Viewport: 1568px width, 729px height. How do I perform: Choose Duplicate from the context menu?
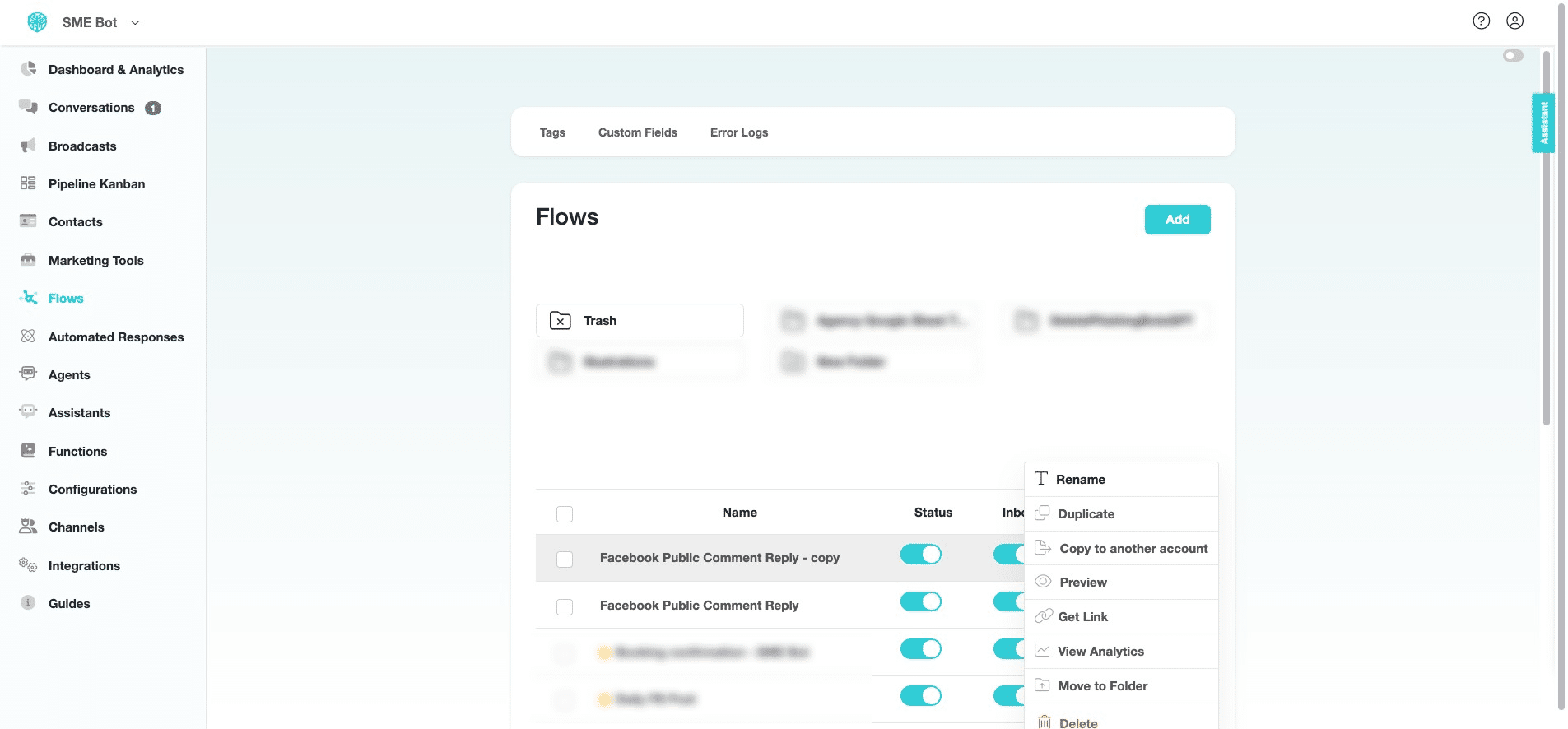(1121, 514)
